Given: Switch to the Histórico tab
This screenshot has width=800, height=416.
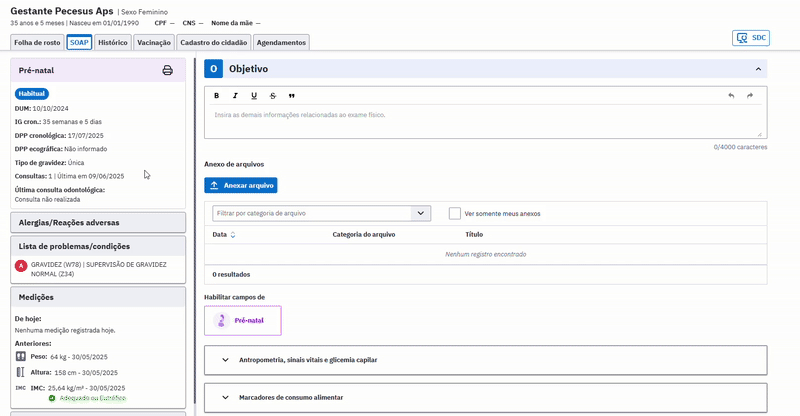Looking at the screenshot, I should (113, 42).
